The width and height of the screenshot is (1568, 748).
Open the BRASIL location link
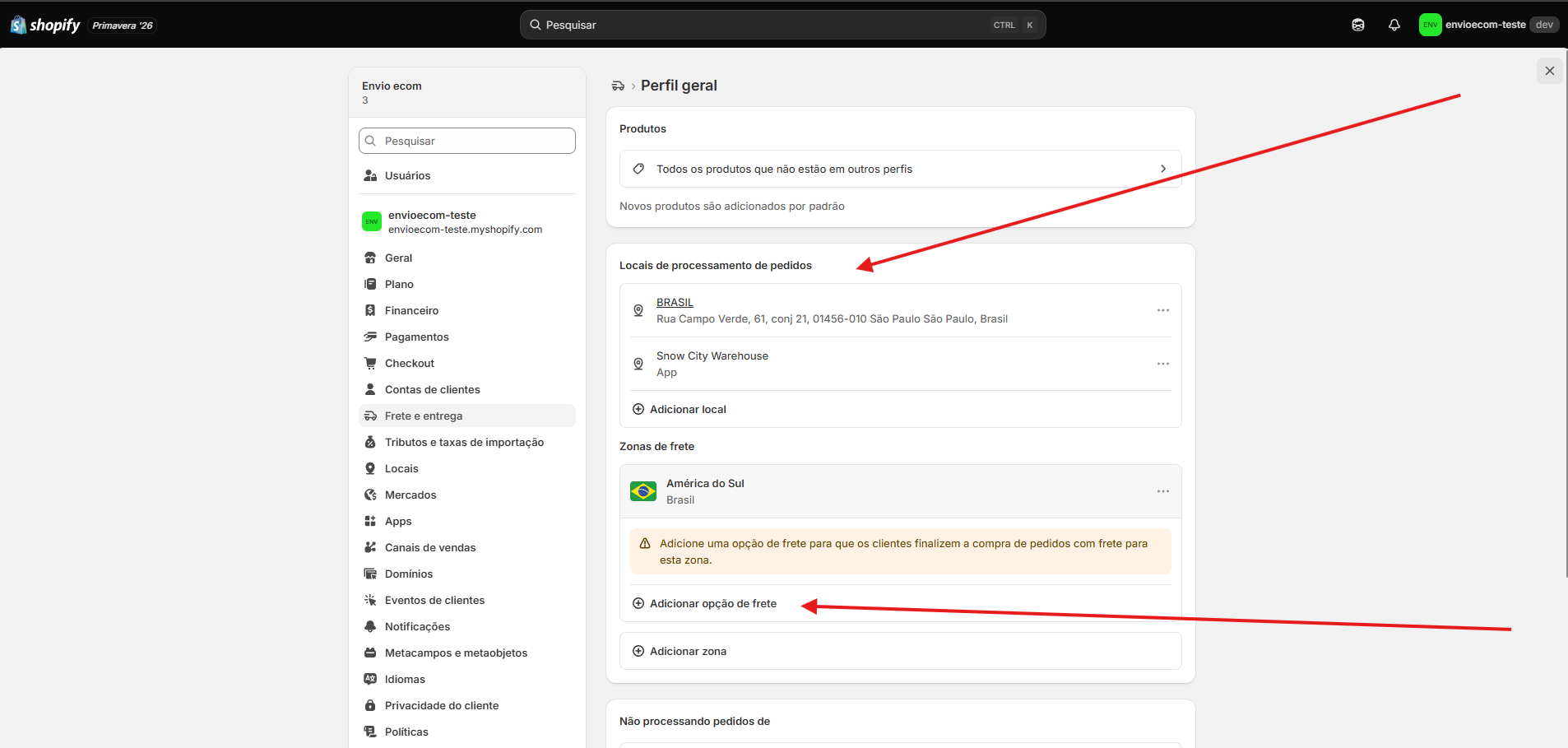[675, 302]
